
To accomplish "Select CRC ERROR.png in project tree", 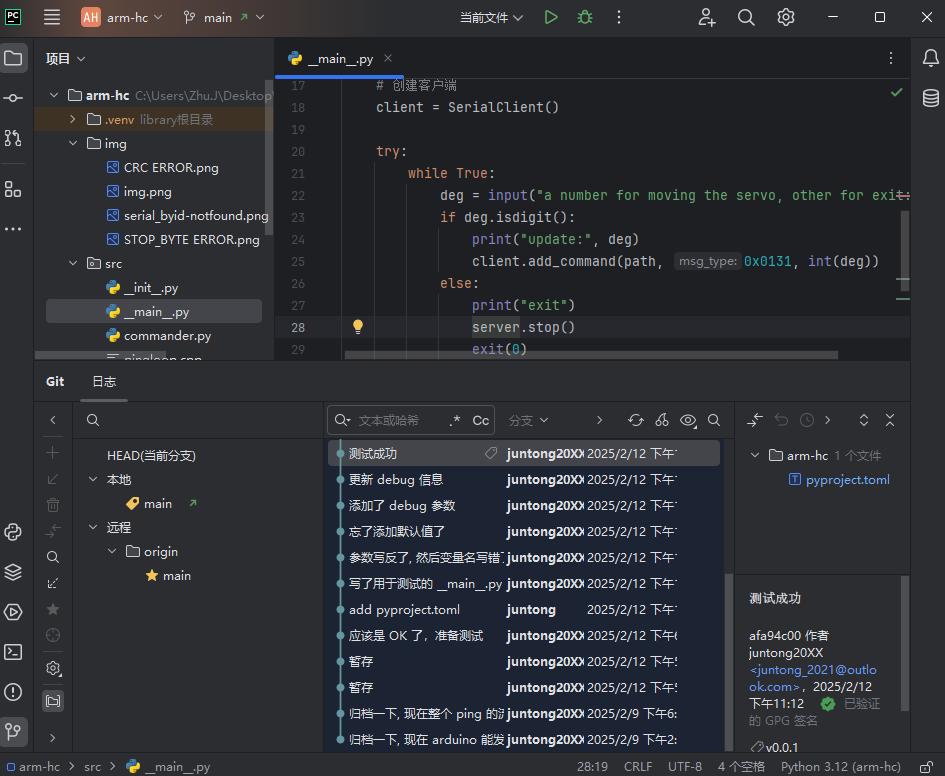I will point(171,167).
